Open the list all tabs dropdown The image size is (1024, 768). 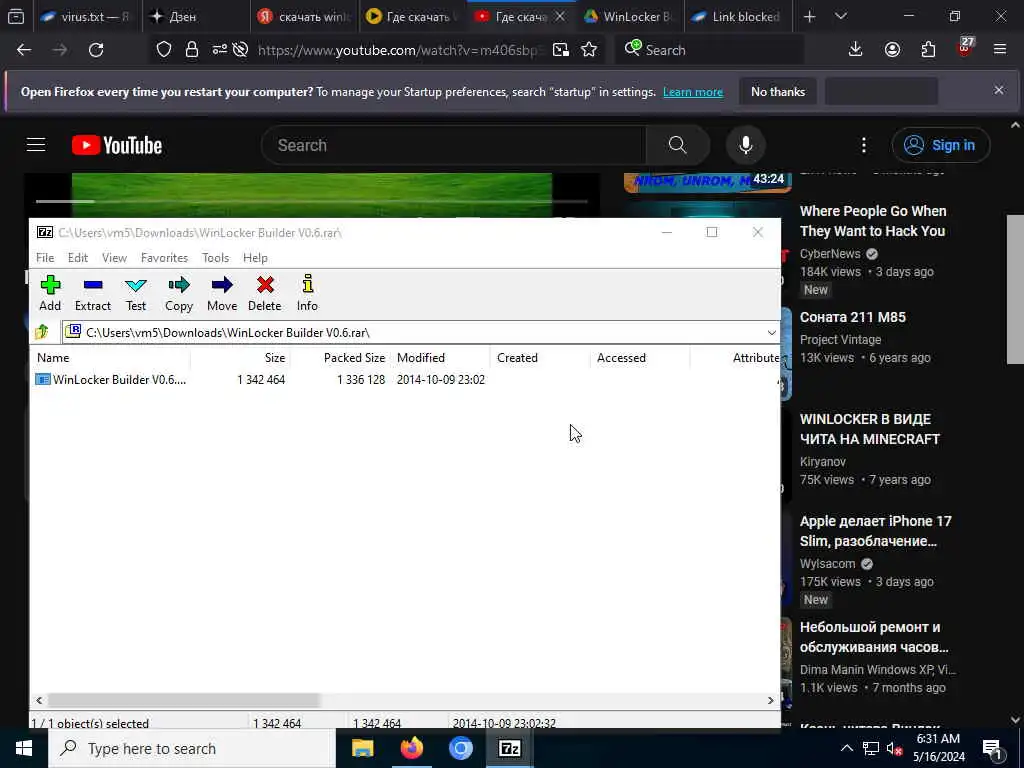(841, 17)
